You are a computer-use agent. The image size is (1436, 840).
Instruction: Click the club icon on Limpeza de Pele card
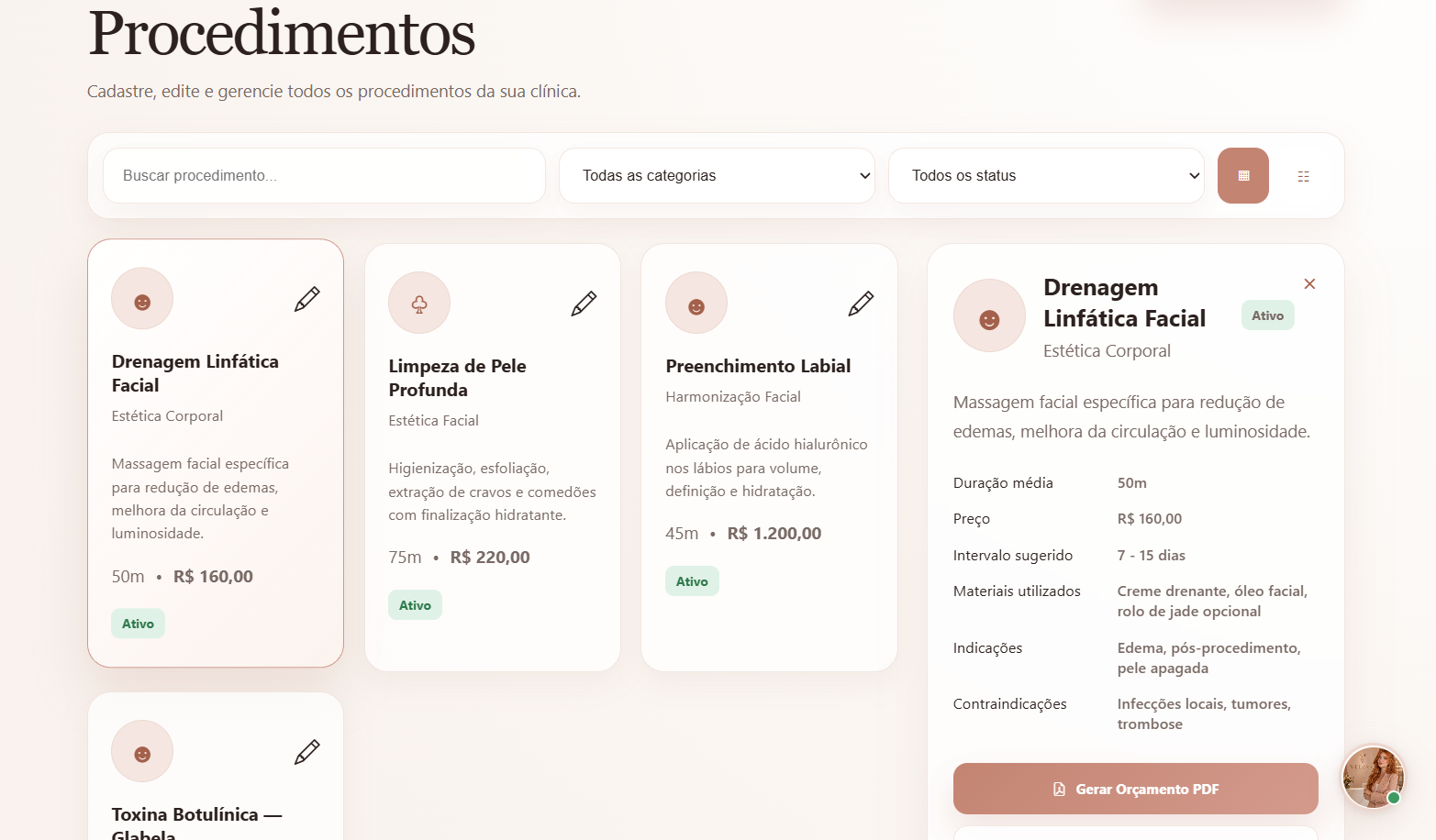click(419, 304)
